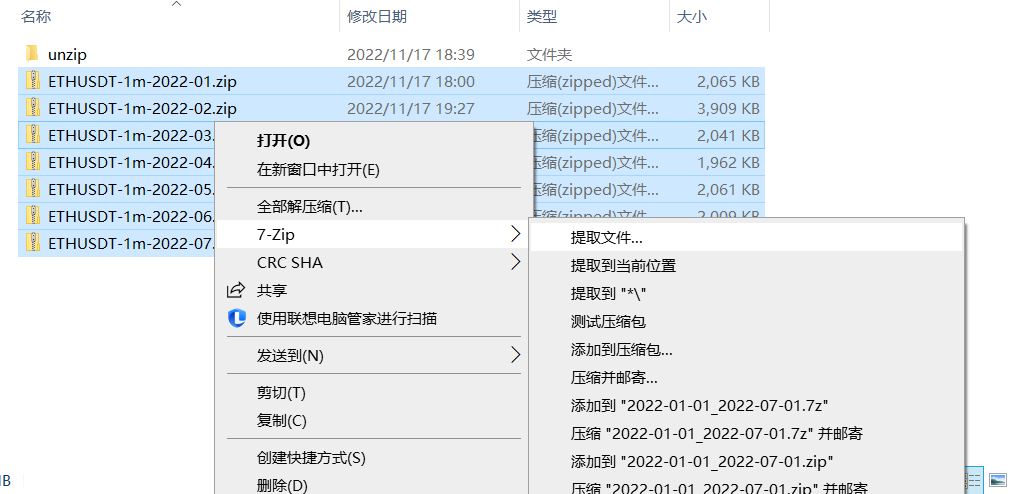Select 测试压缩包 menu entry
This screenshot has width=1017, height=494.
[x=608, y=322]
